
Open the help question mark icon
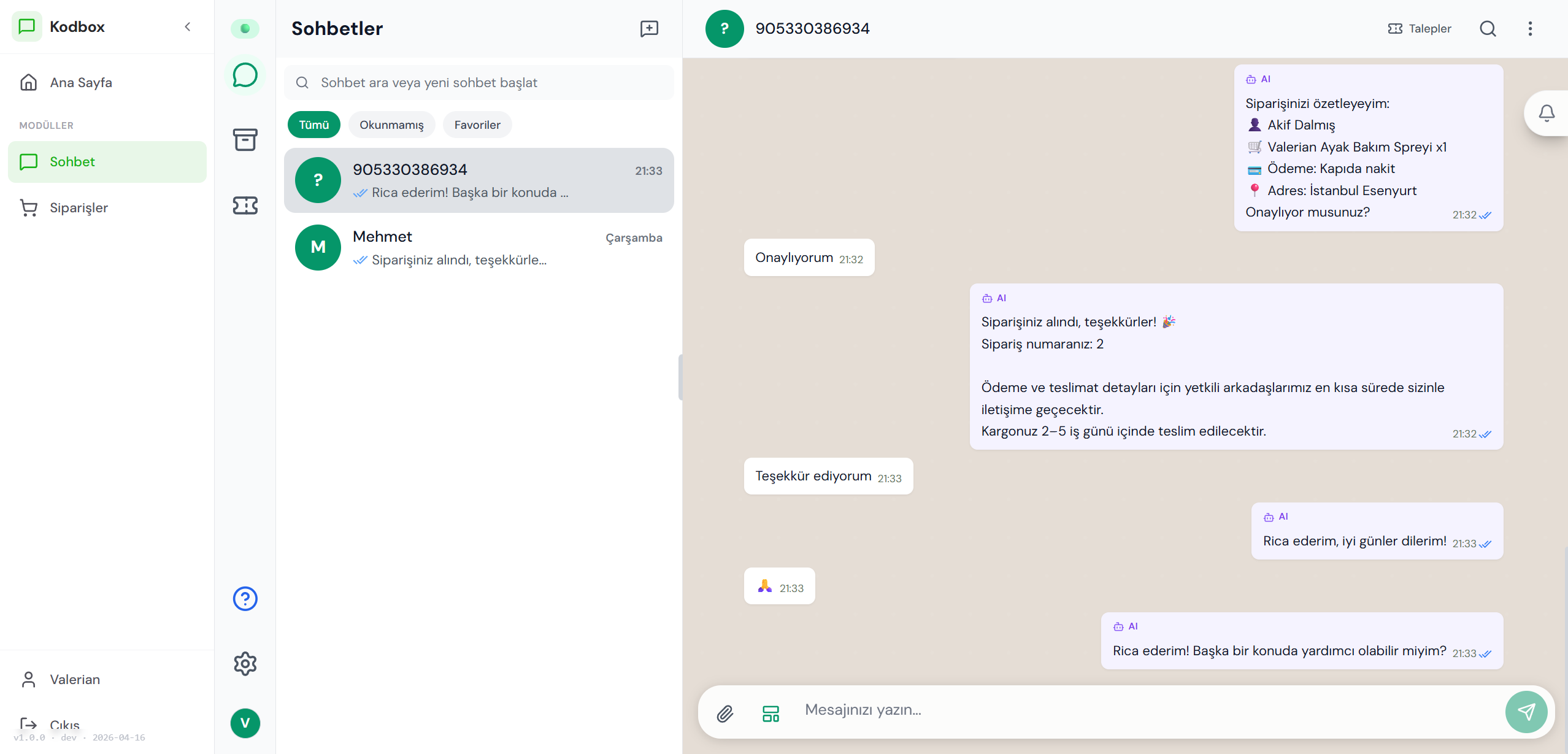click(x=245, y=598)
